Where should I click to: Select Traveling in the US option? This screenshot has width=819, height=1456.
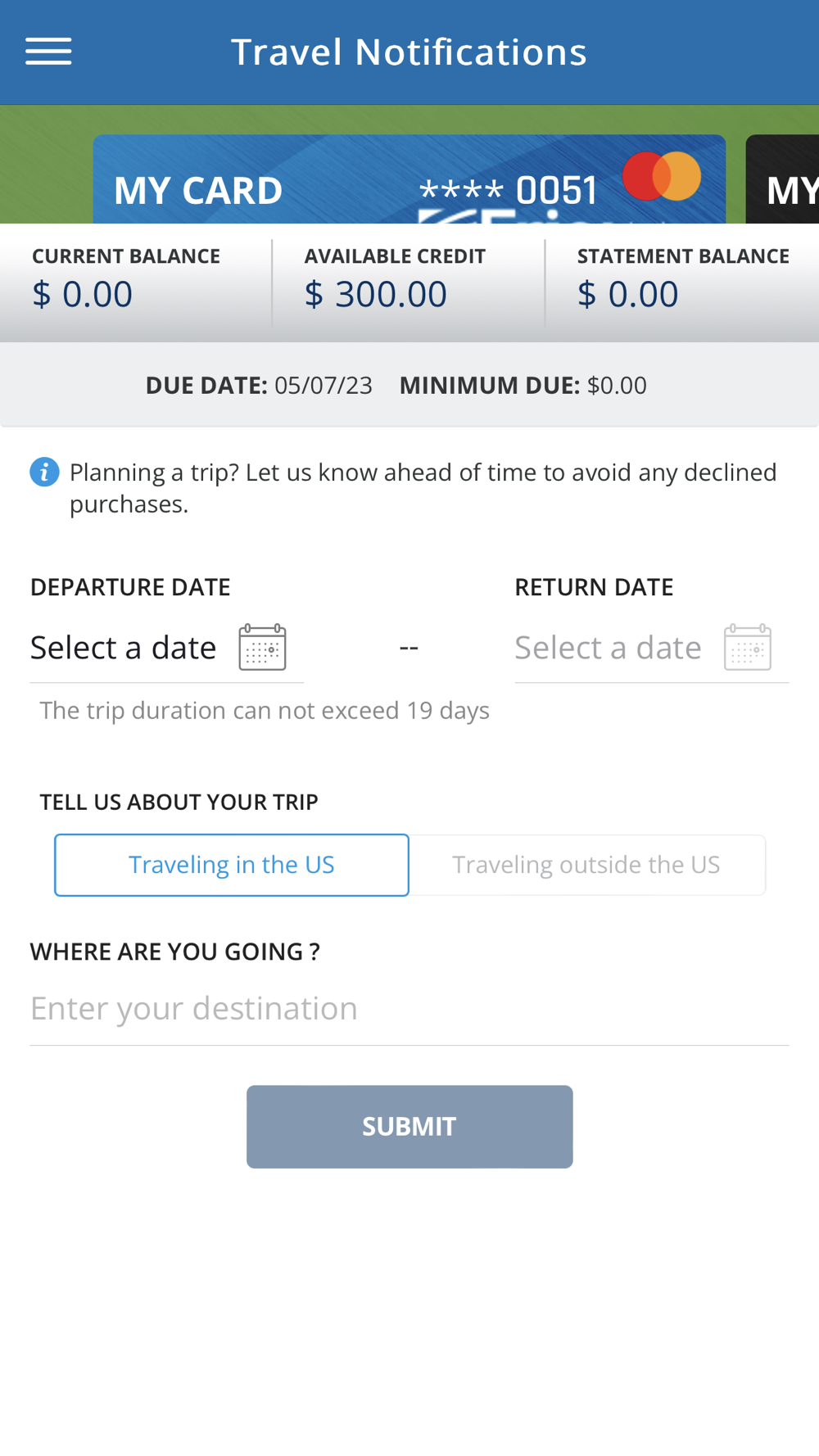232,865
